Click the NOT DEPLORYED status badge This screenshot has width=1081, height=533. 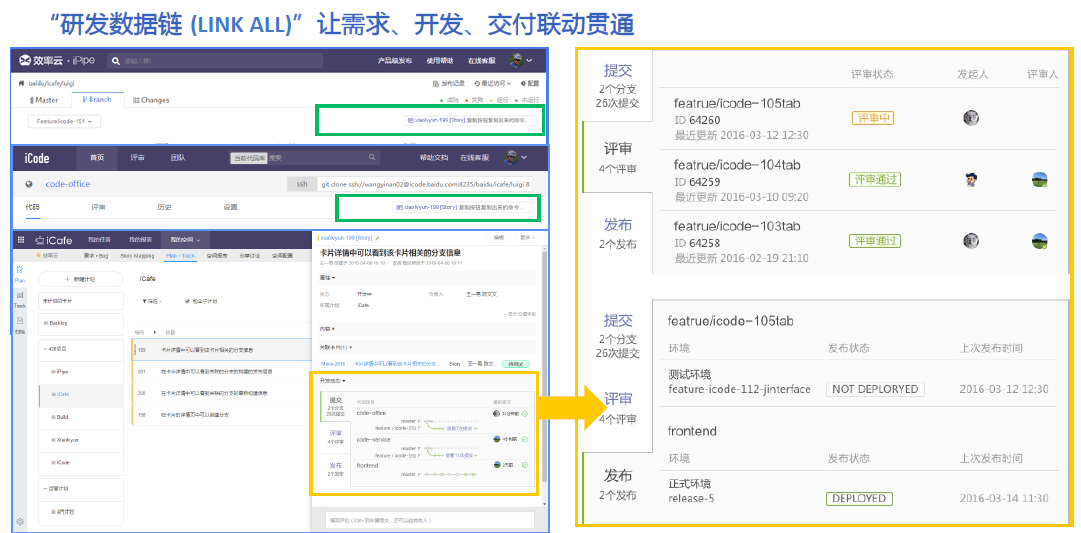click(x=876, y=389)
